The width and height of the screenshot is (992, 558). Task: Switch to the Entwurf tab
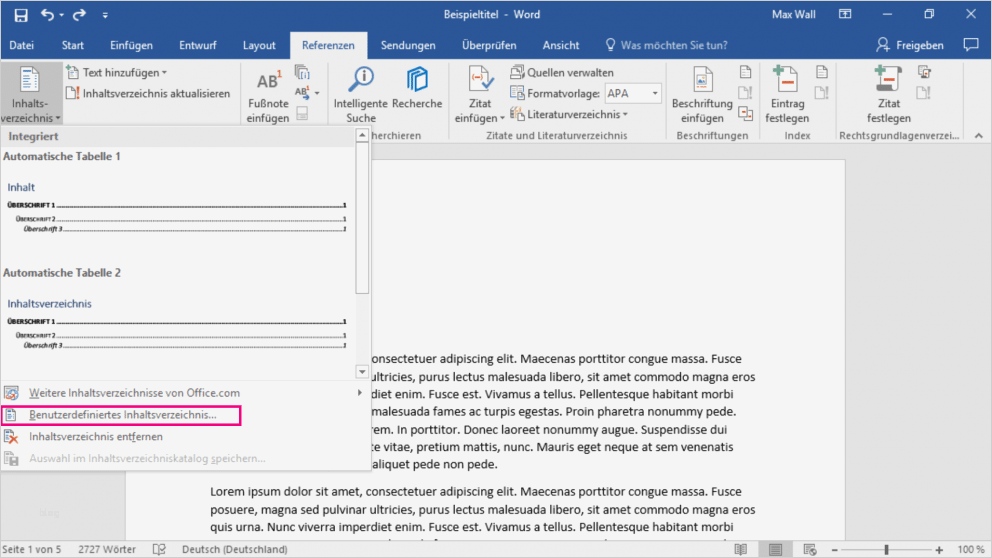(197, 45)
